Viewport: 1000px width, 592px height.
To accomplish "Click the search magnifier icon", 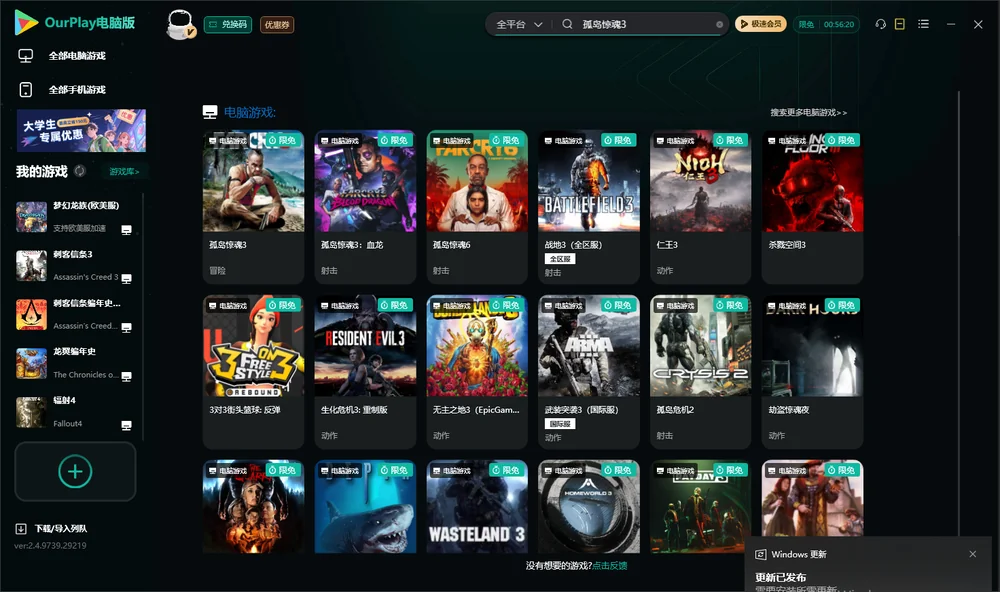I will pos(567,24).
